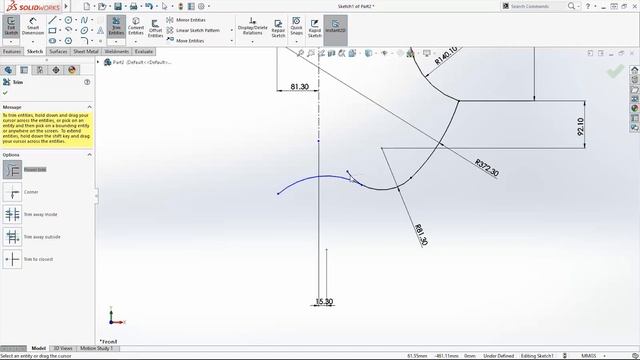Viewport: 640px width, 360px height.
Task: Collapse the Message section
Action: pyautogui.click(x=89, y=107)
